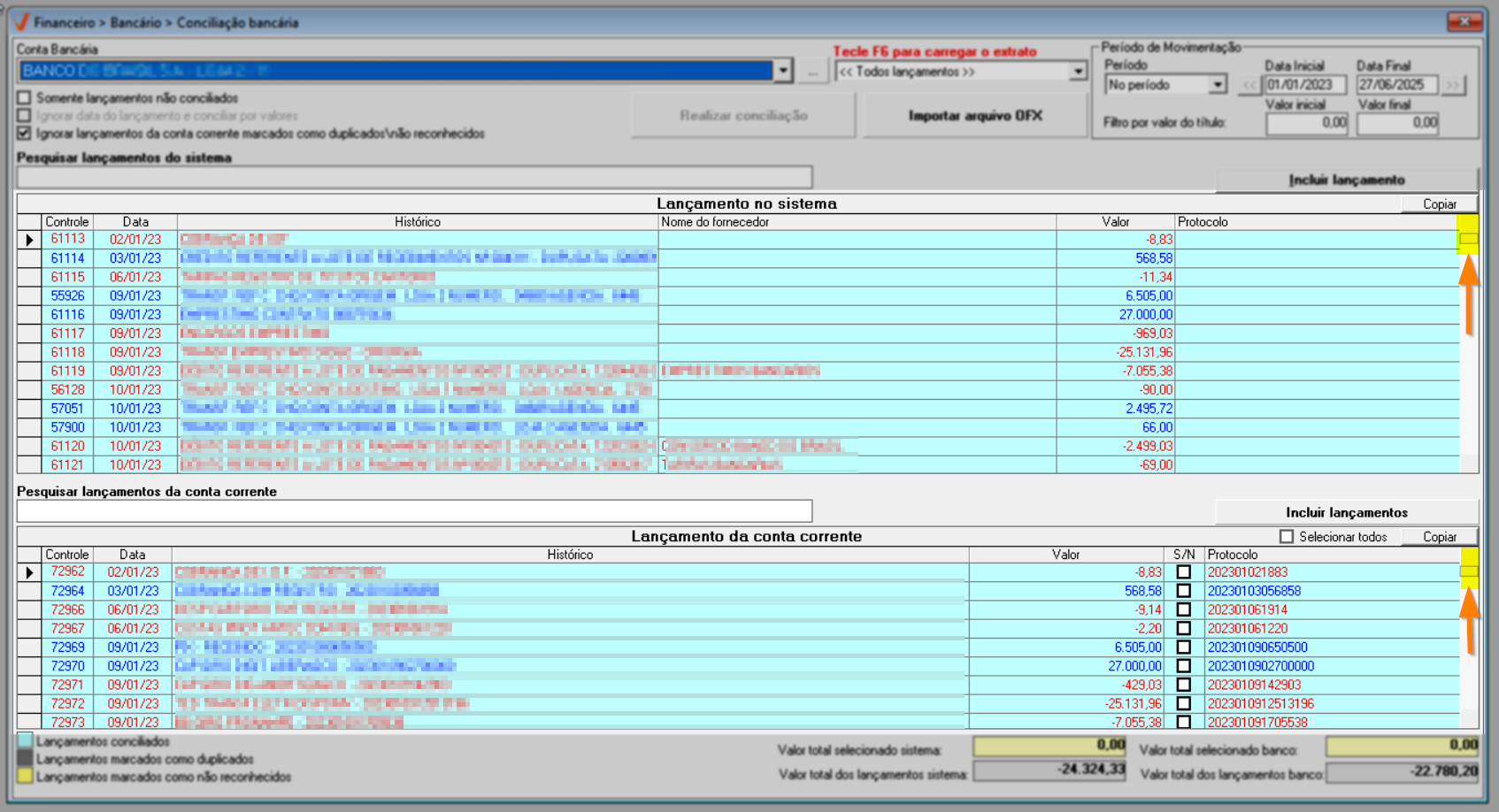Click 'Valor total dos lançamentos banco' field -22.780,20
1499x812 pixels.
coord(1403,772)
